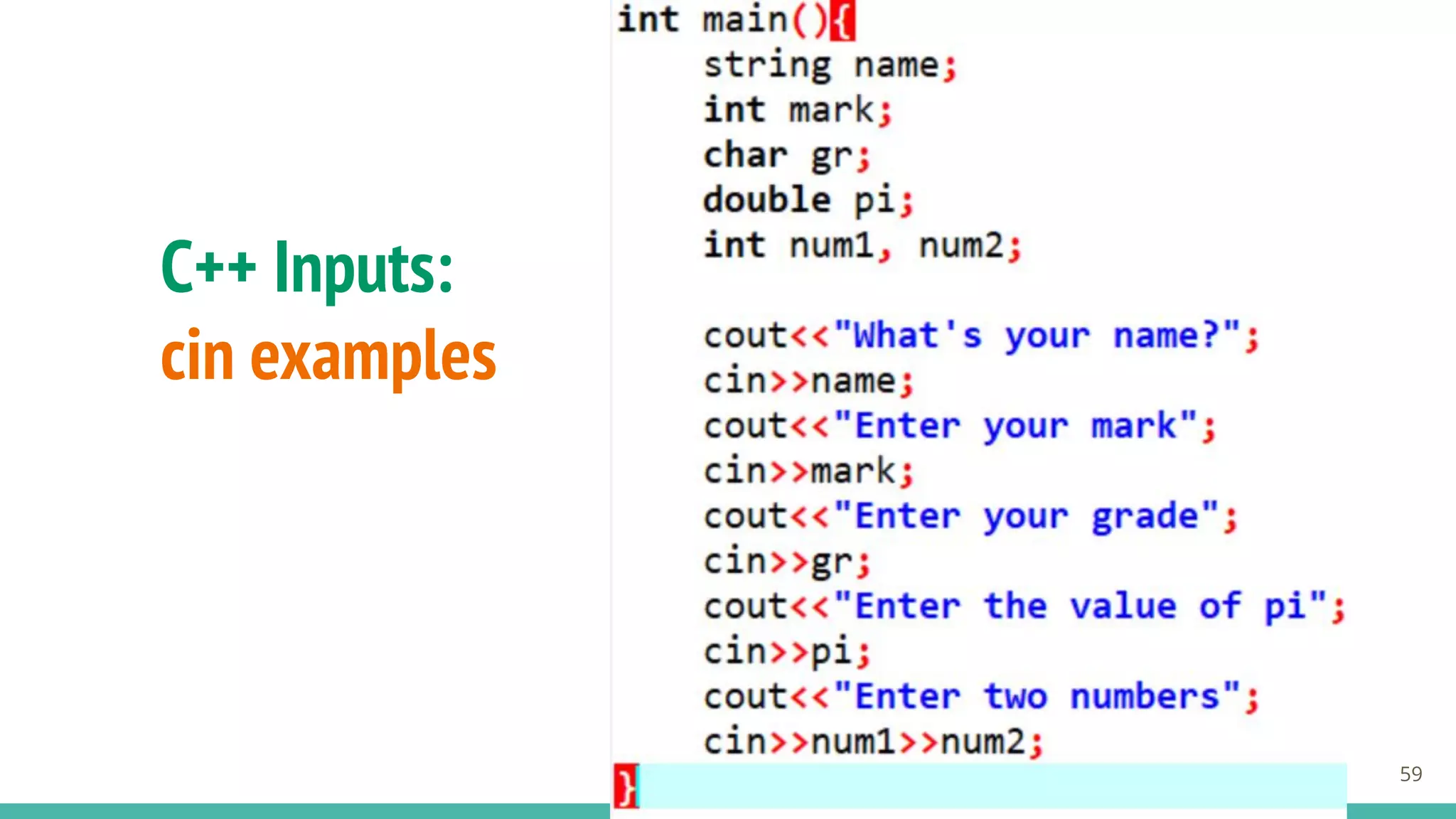This screenshot has width=1456, height=819.
Task: Click the 'cin>>pi;' line
Action: (787, 652)
